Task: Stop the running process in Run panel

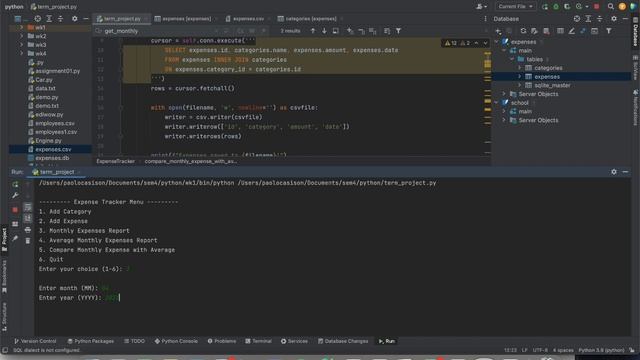Action: point(15,210)
